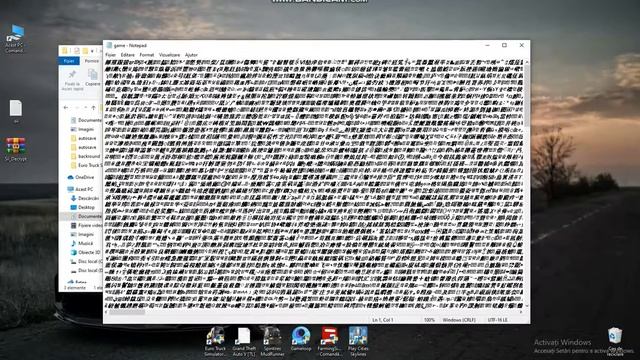Open Desktop in Explorer sidebar

click(83, 207)
